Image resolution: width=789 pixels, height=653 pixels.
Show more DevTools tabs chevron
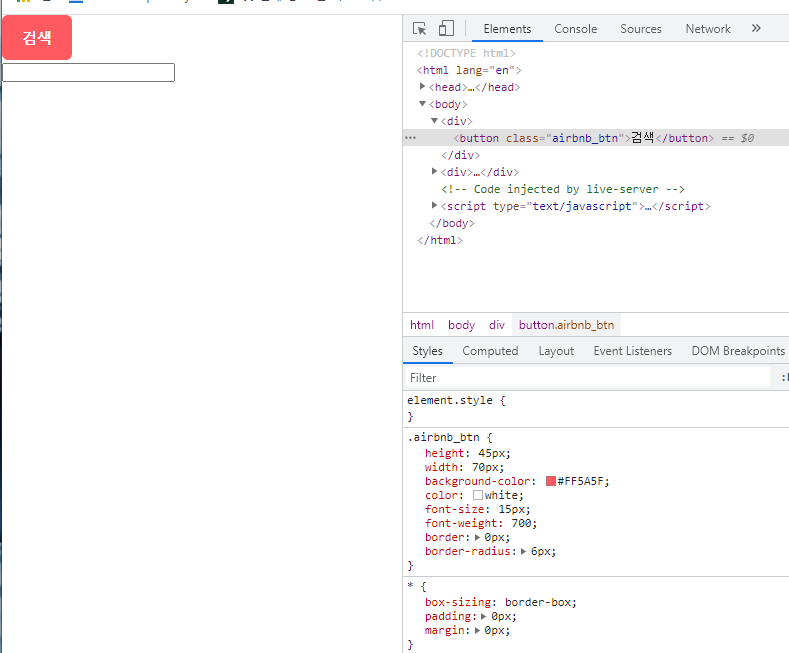coord(756,28)
